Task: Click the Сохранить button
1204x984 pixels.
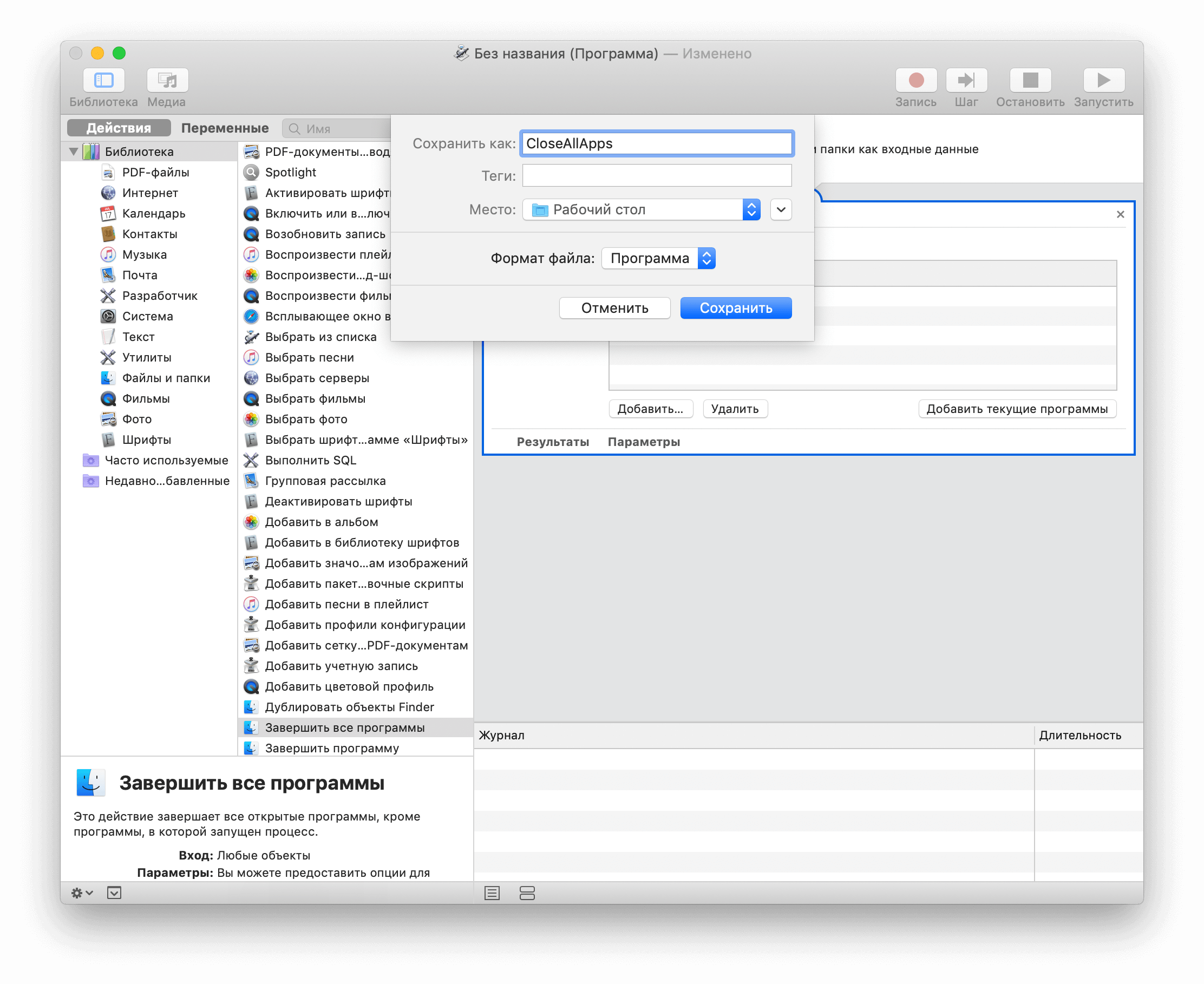Action: coord(735,308)
